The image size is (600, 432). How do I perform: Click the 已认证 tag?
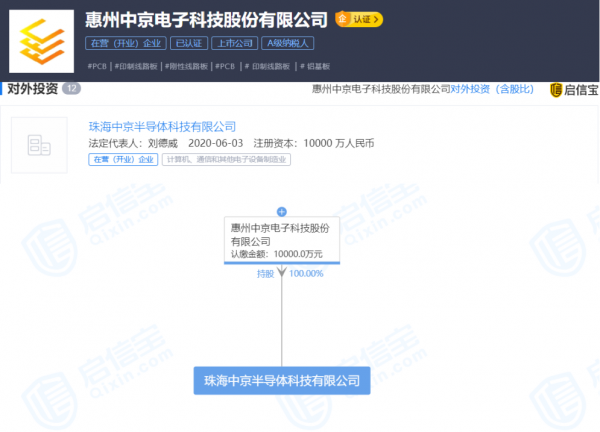coord(189,43)
